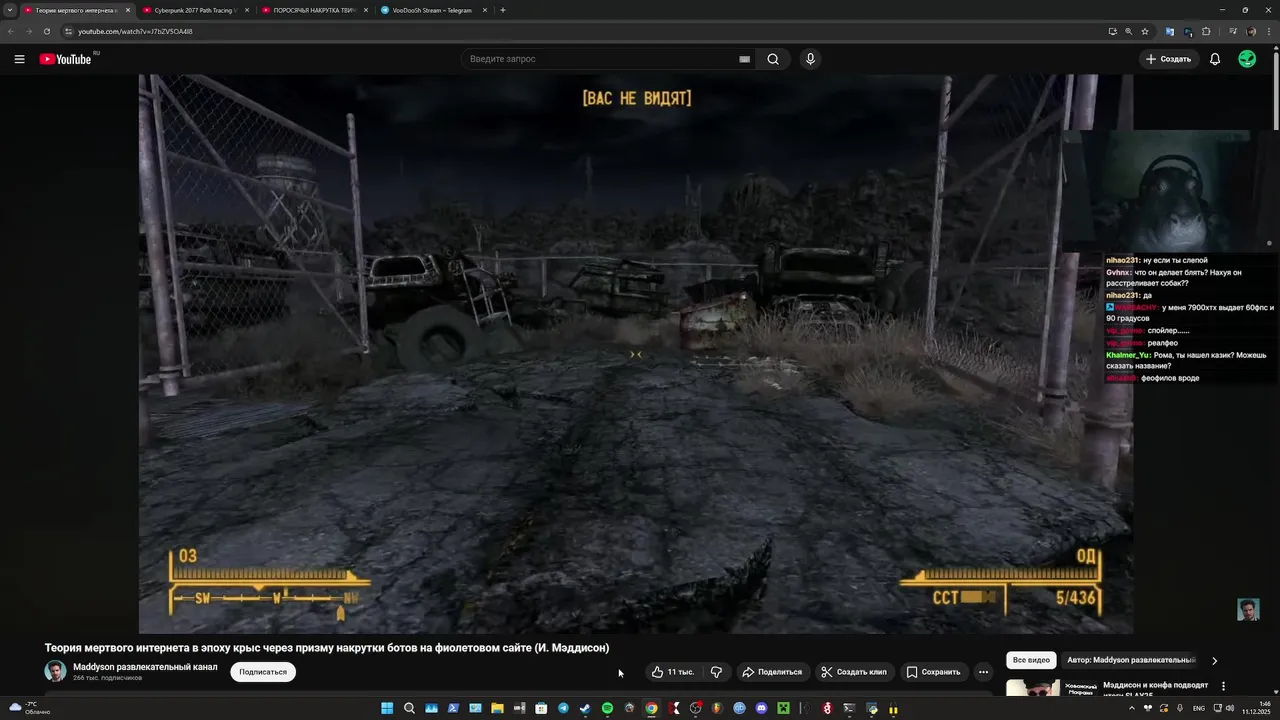The image size is (1280, 720).
Task: Open the on-screen keyboard in search box
Action: (744, 59)
